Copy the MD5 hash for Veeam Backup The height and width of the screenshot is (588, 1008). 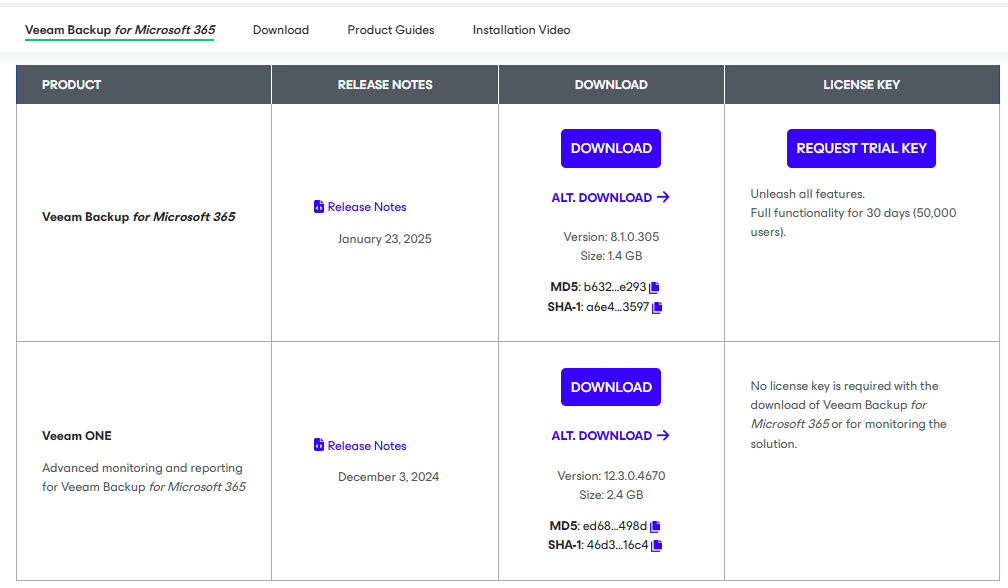[654, 287]
